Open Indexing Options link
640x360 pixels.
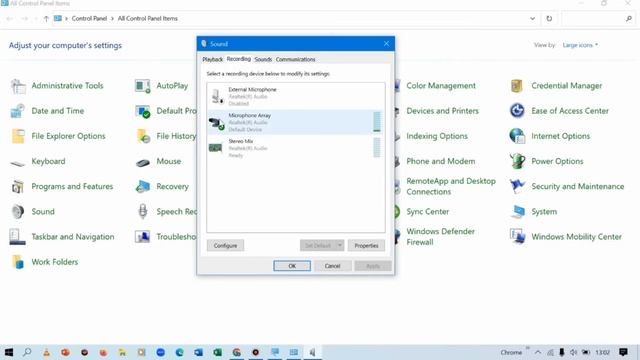click(437, 136)
